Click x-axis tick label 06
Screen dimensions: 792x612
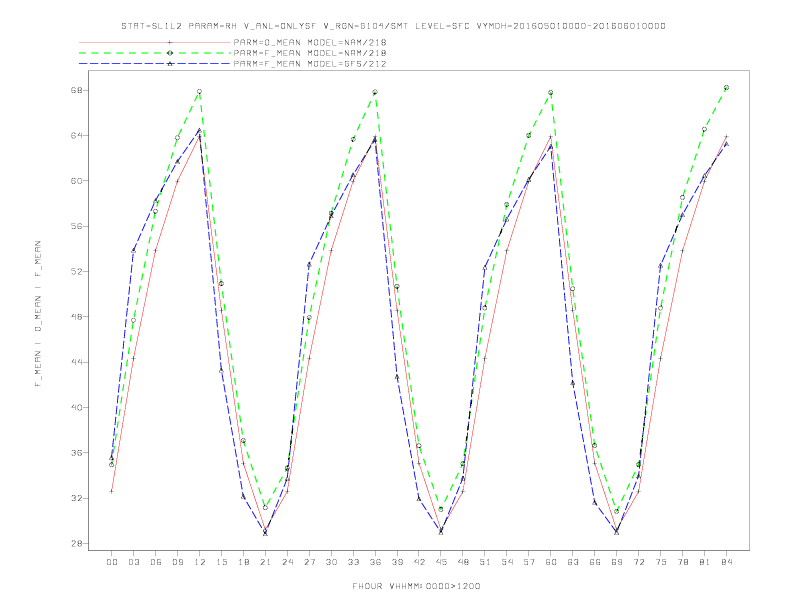coord(156,562)
